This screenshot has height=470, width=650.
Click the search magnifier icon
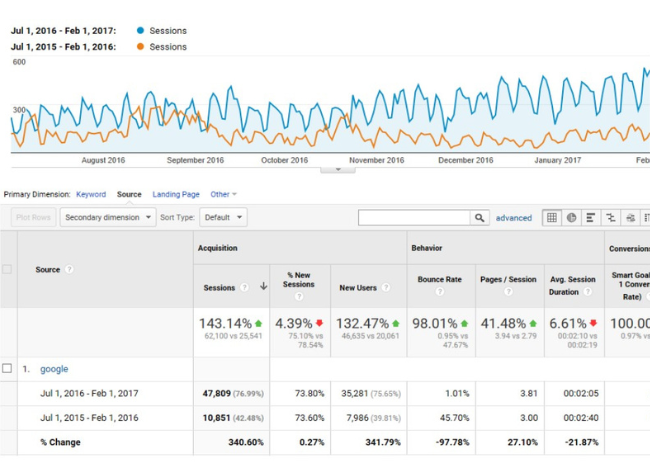click(479, 218)
